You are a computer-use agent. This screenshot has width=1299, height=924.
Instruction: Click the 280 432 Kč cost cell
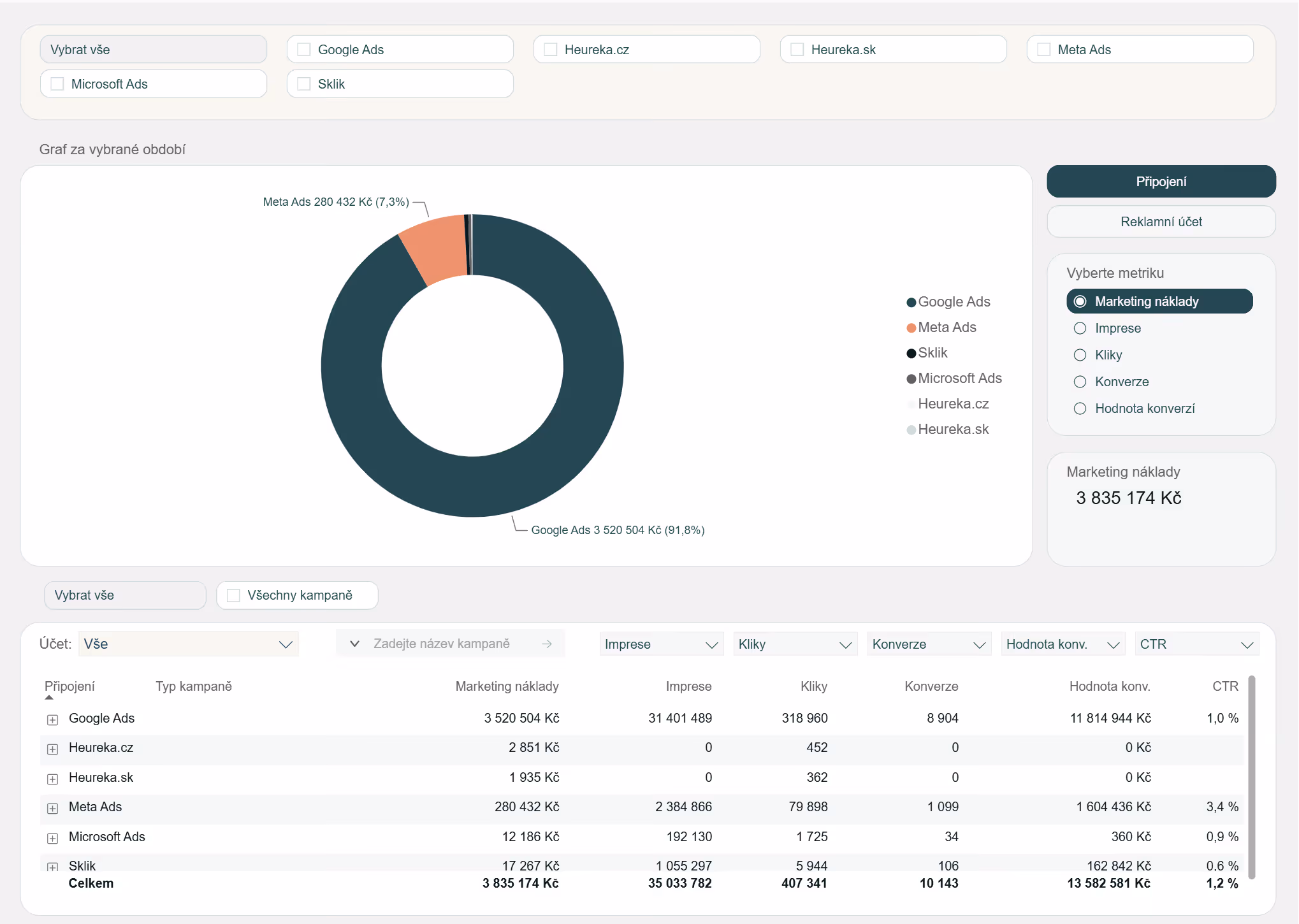(x=527, y=807)
